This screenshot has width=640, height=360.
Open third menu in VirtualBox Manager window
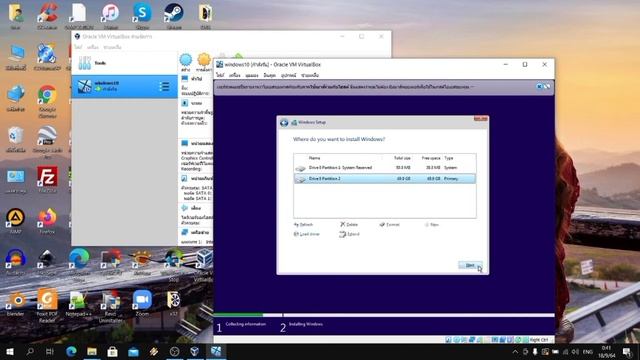click(x=112, y=47)
